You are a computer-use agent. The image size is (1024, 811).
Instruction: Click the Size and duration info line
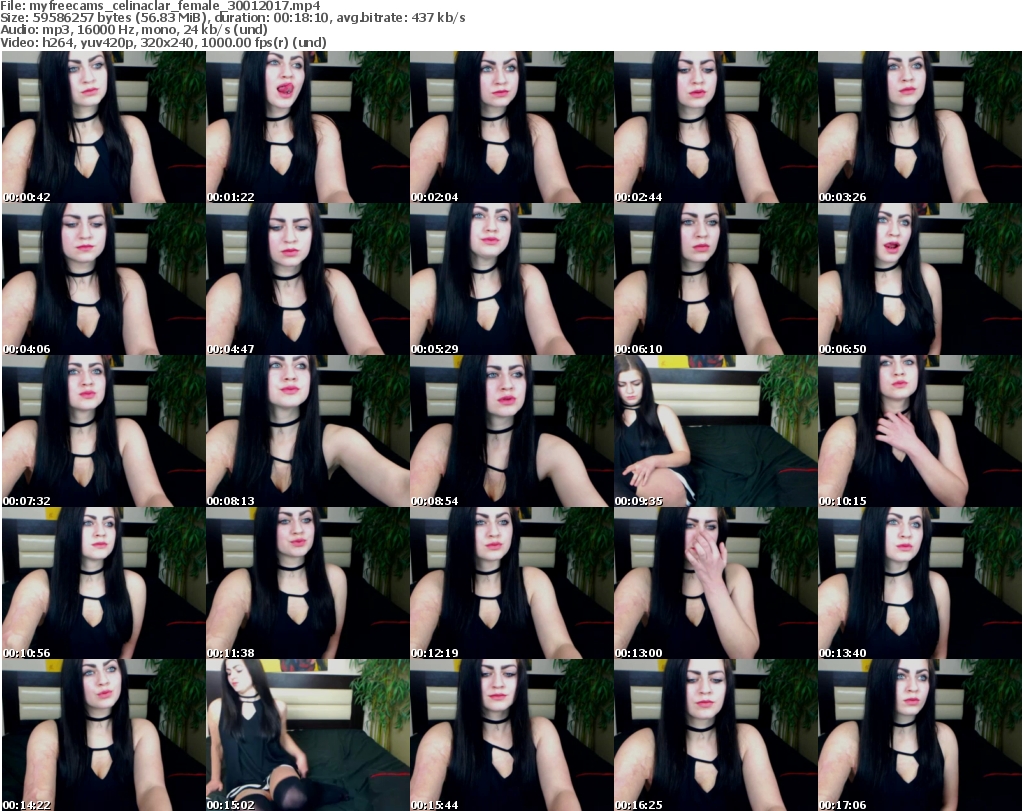[x=233, y=18]
